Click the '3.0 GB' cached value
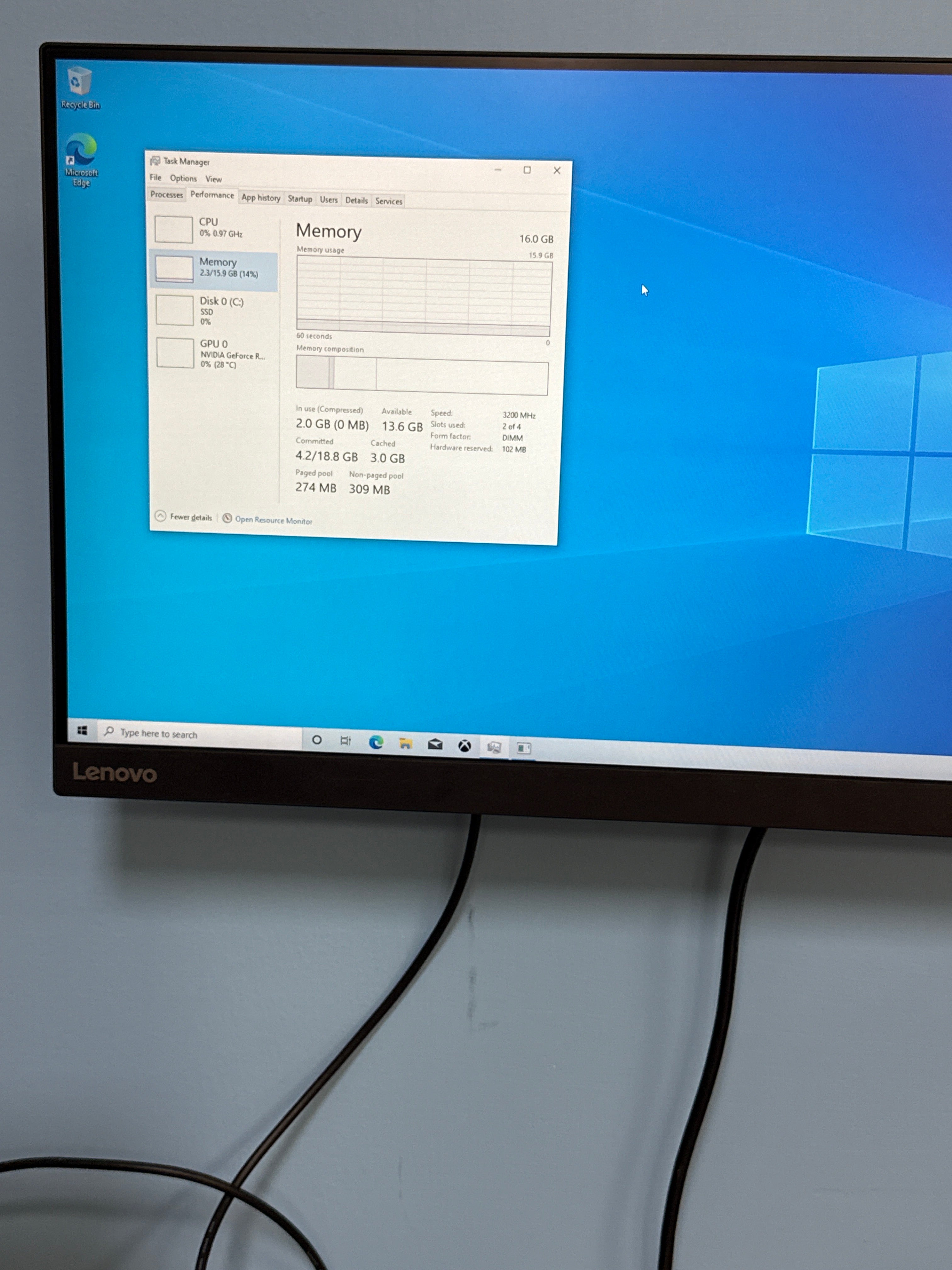952x1270 pixels. pos(387,458)
